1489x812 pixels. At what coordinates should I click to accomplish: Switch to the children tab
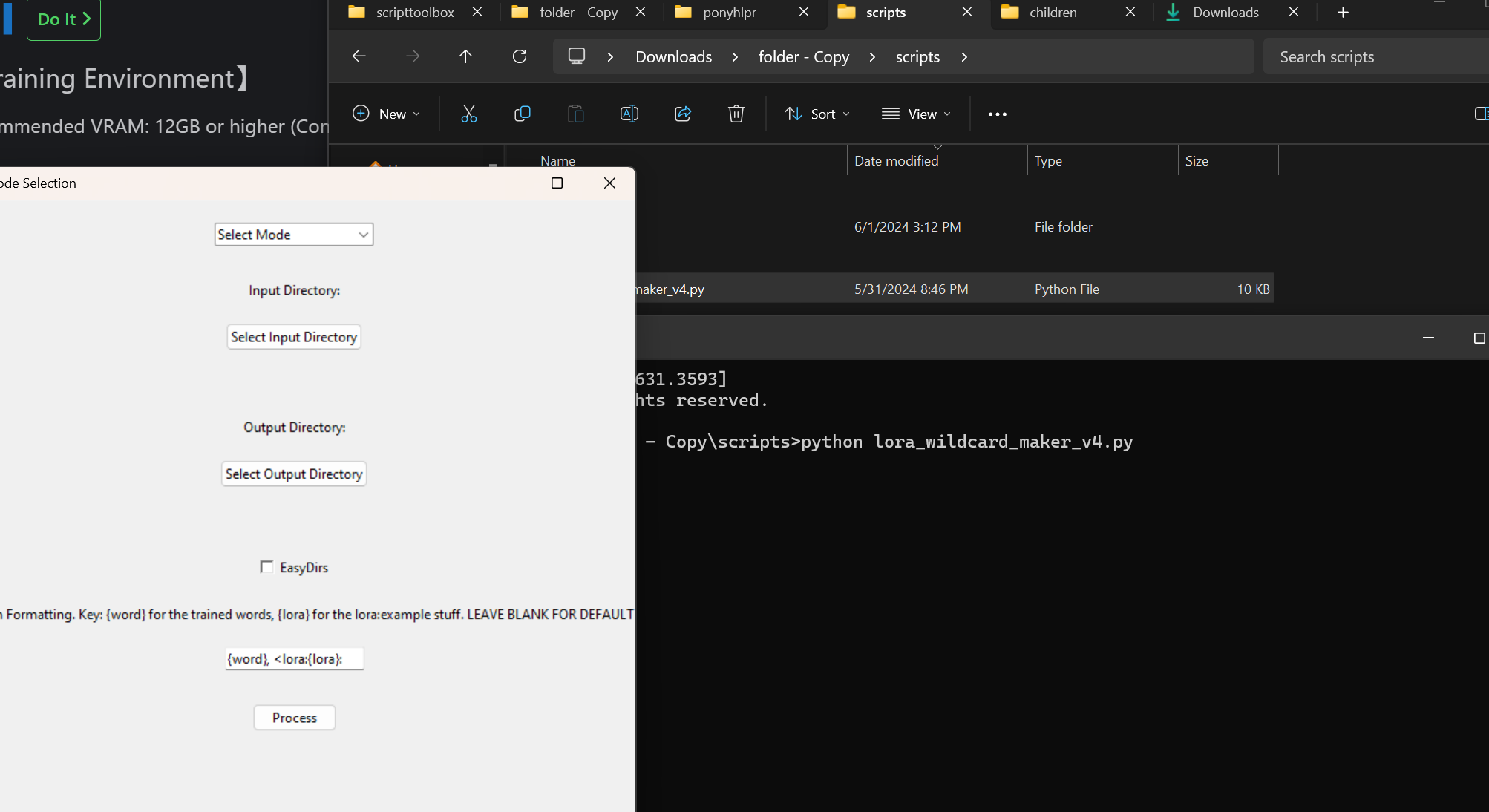(x=1053, y=13)
